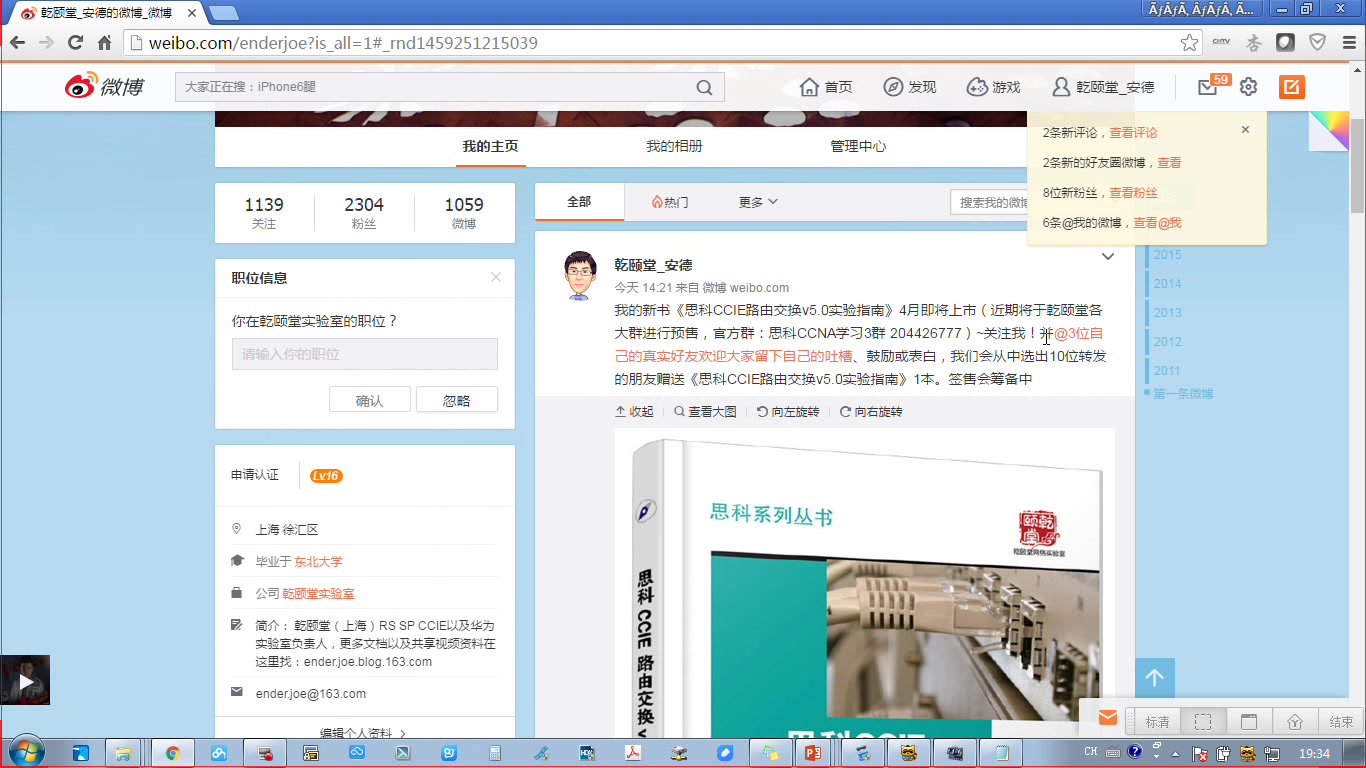The width and height of the screenshot is (1366, 768).
Task: Switch to 我的主页 tab
Action: 490,146
